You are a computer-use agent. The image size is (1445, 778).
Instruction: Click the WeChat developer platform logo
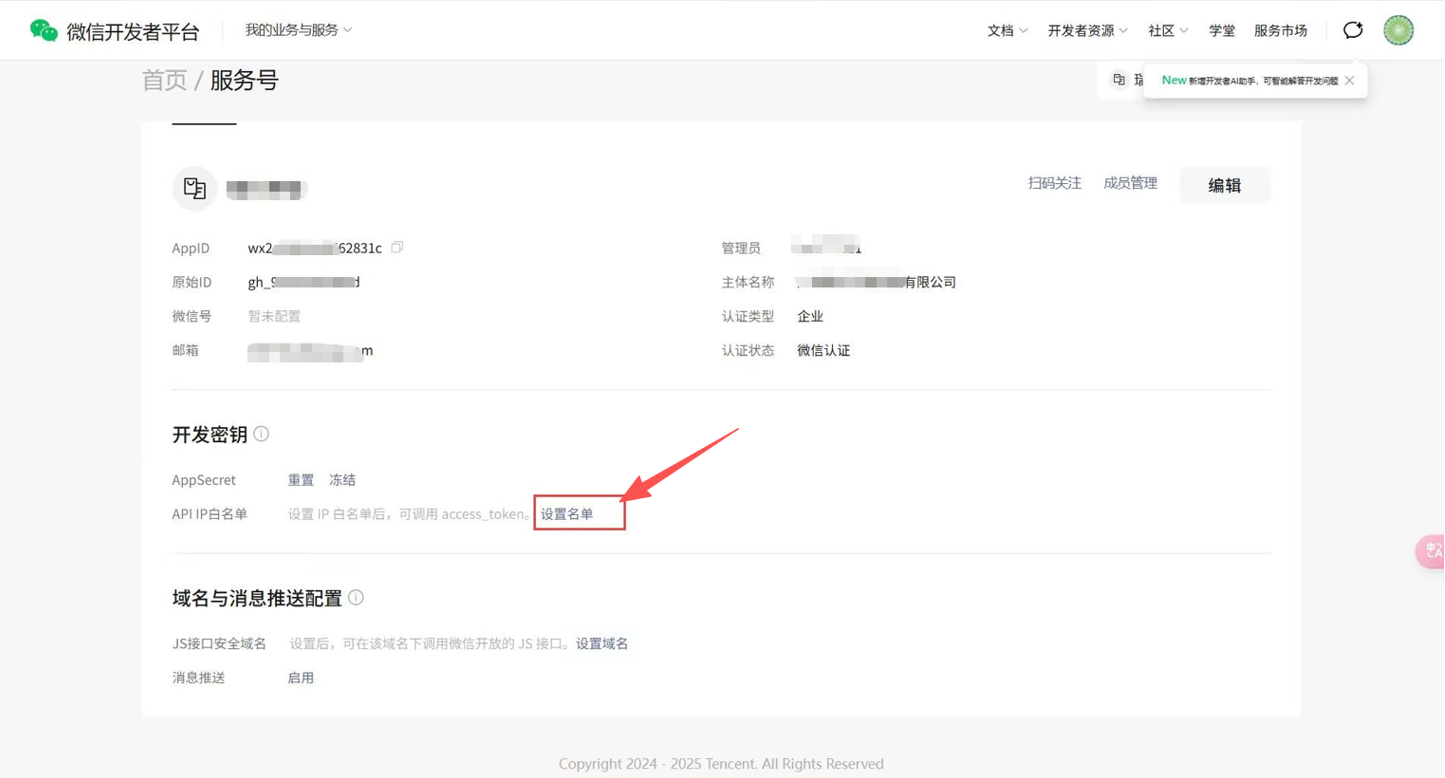[x=114, y=31]
